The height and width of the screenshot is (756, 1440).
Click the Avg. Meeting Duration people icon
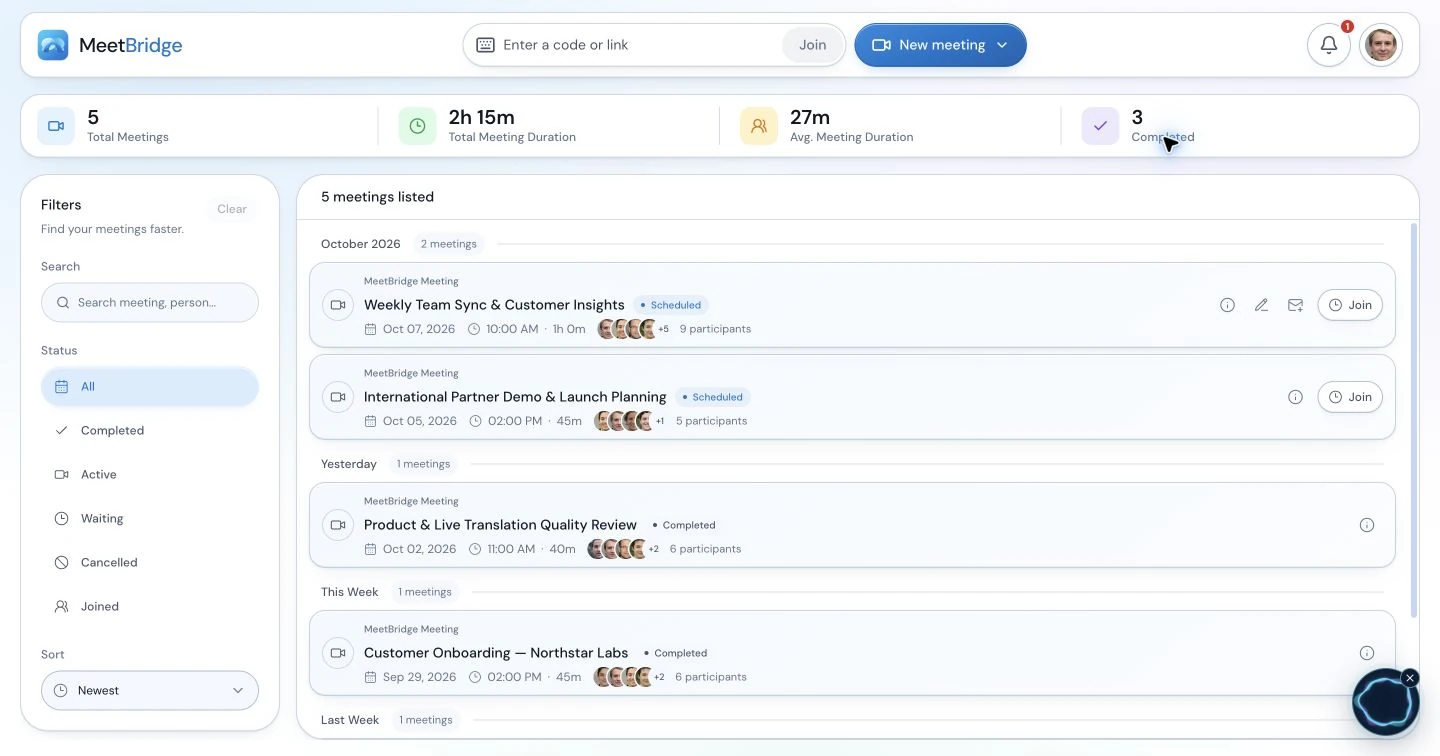click(x=759, y=126)
